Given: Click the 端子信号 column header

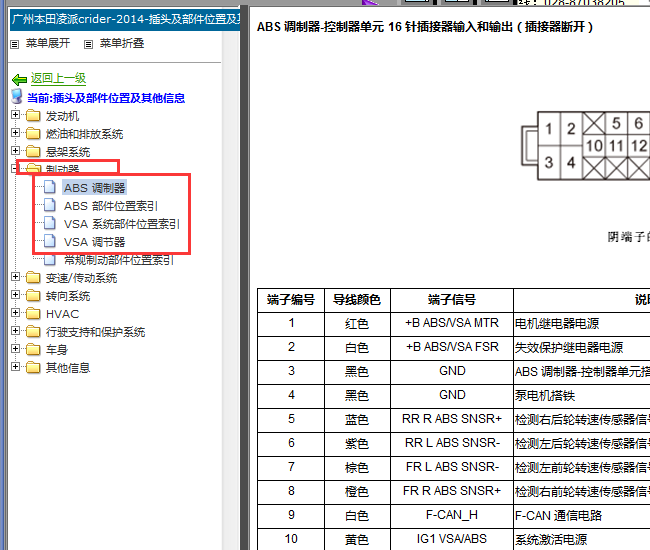Looking at the screenshot, I should [x=452, y=300].
